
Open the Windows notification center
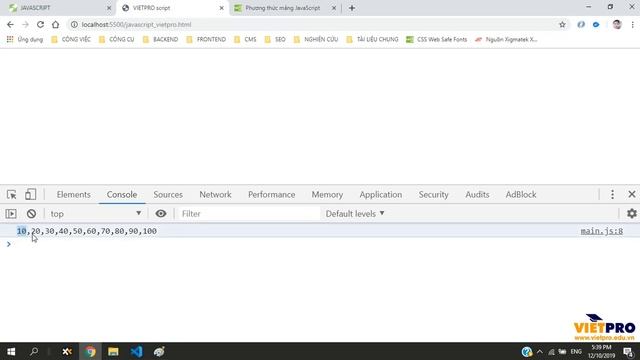point(628,351)
